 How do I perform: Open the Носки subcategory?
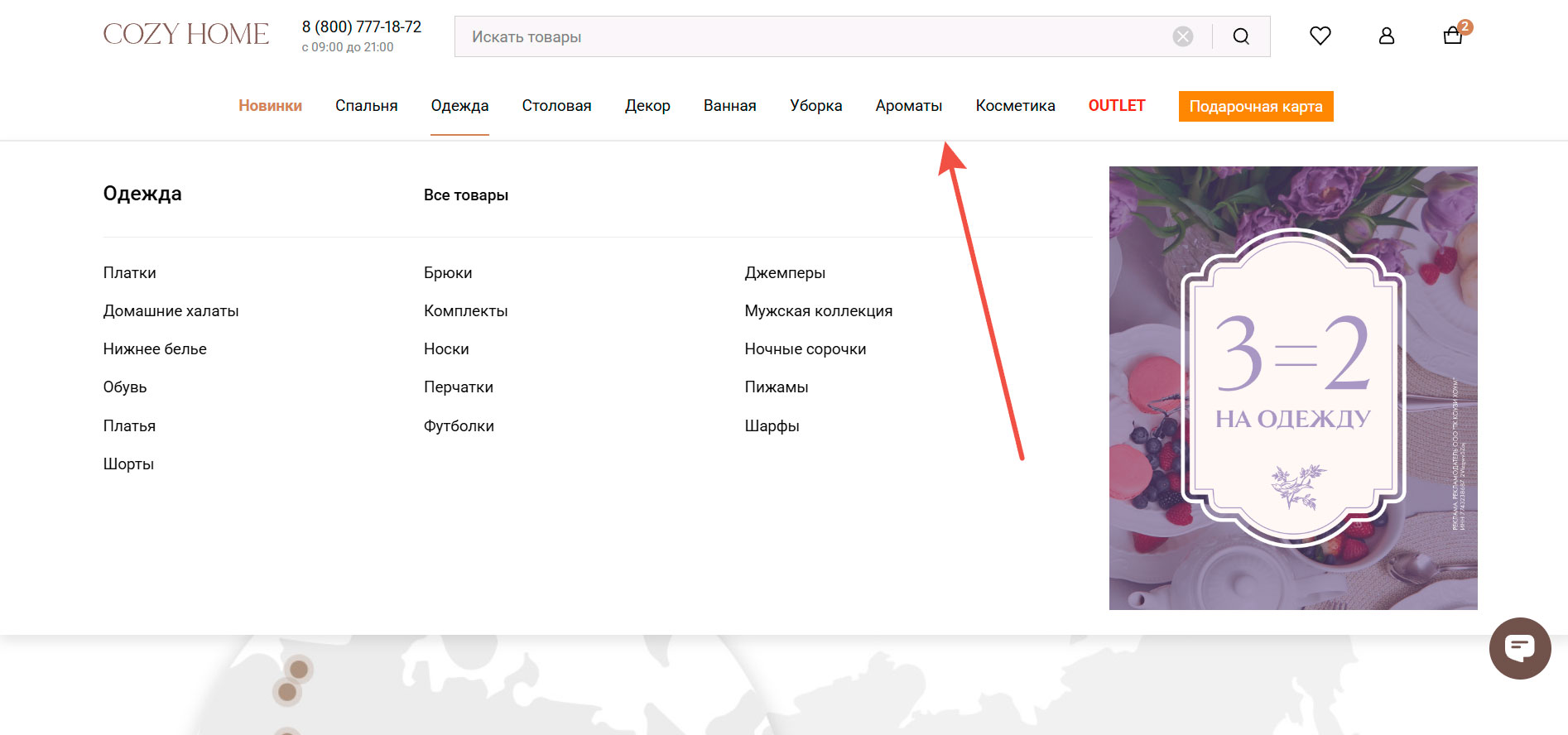tap(446, 349)
